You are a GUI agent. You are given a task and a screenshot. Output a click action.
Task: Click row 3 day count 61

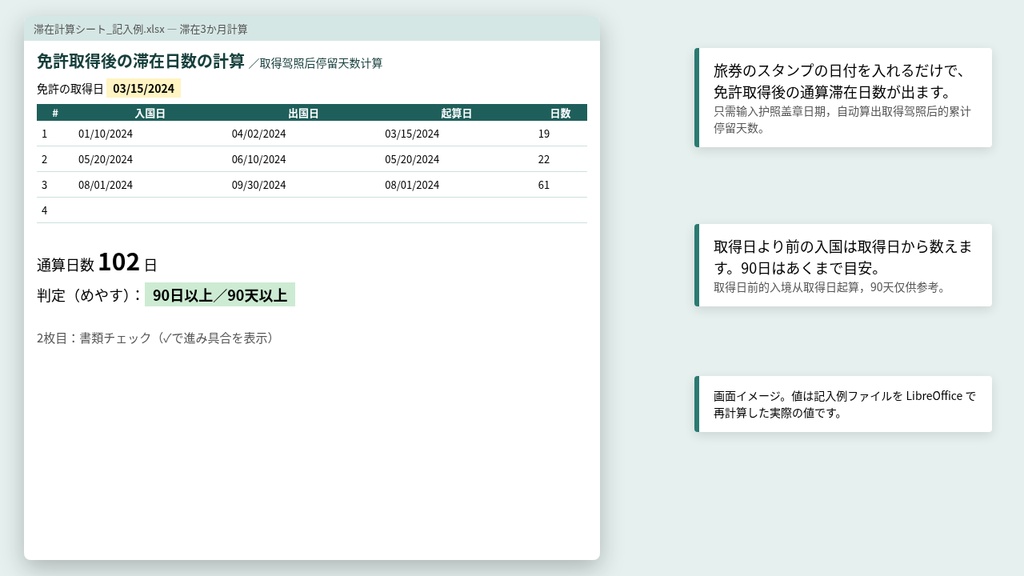[543, 185]
